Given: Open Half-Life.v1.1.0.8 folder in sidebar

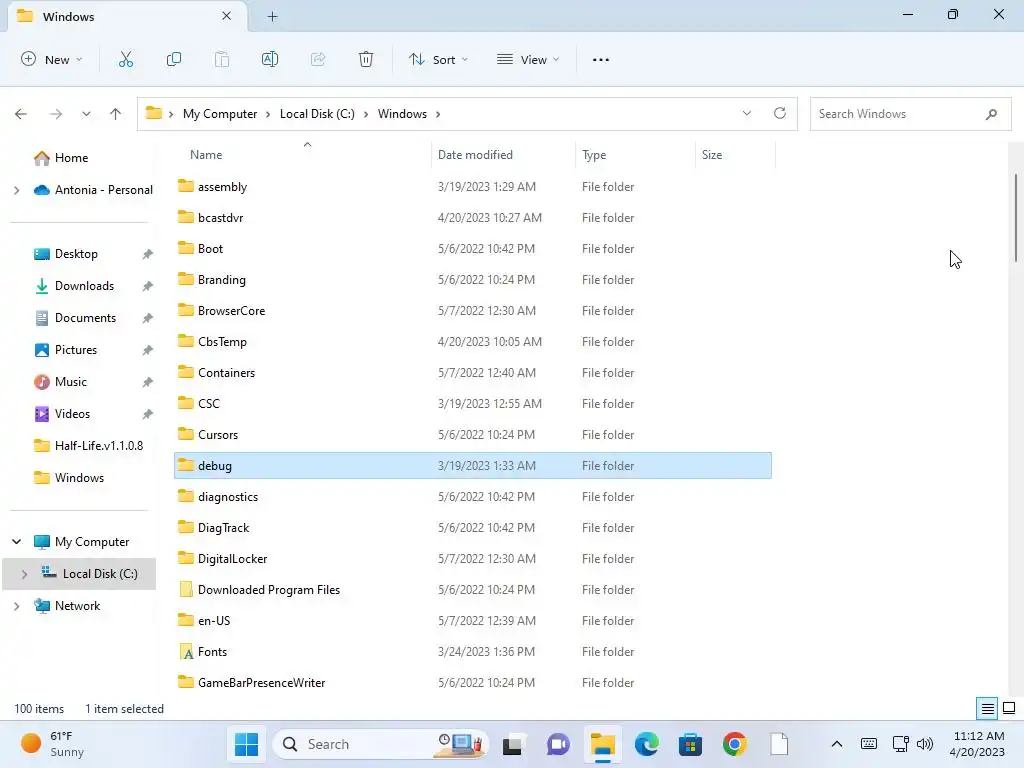Looking at the screenshot, I should 99,446.
